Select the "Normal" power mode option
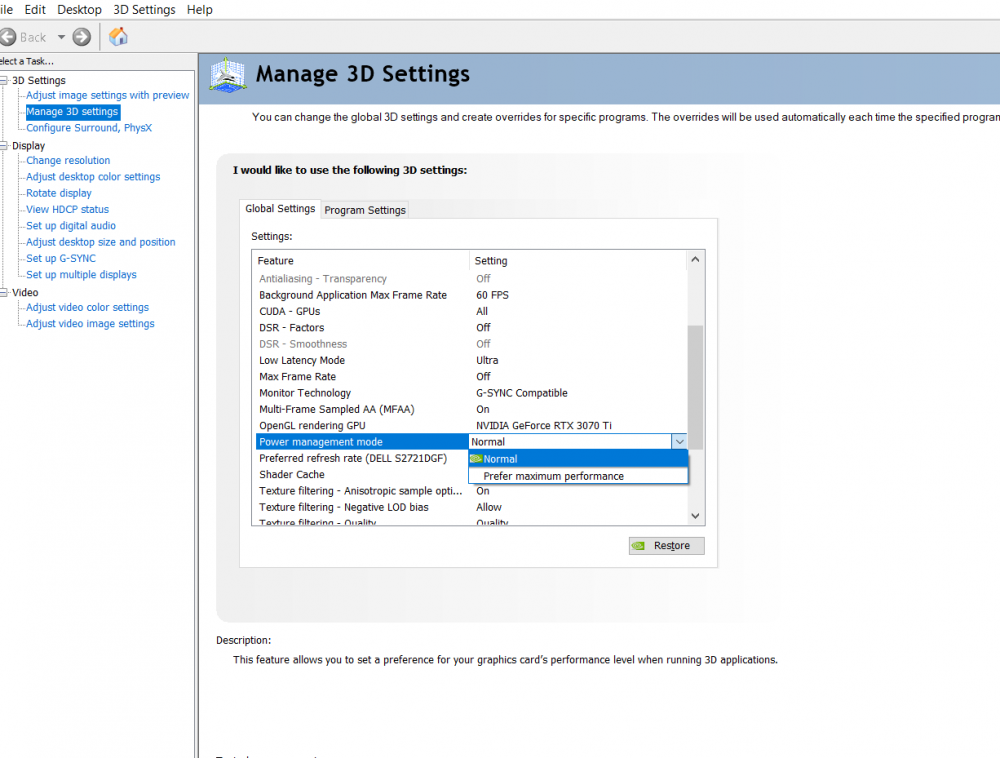Viewport: 1000px width, 758px height. pyautogui.click(x=500, y=459)
